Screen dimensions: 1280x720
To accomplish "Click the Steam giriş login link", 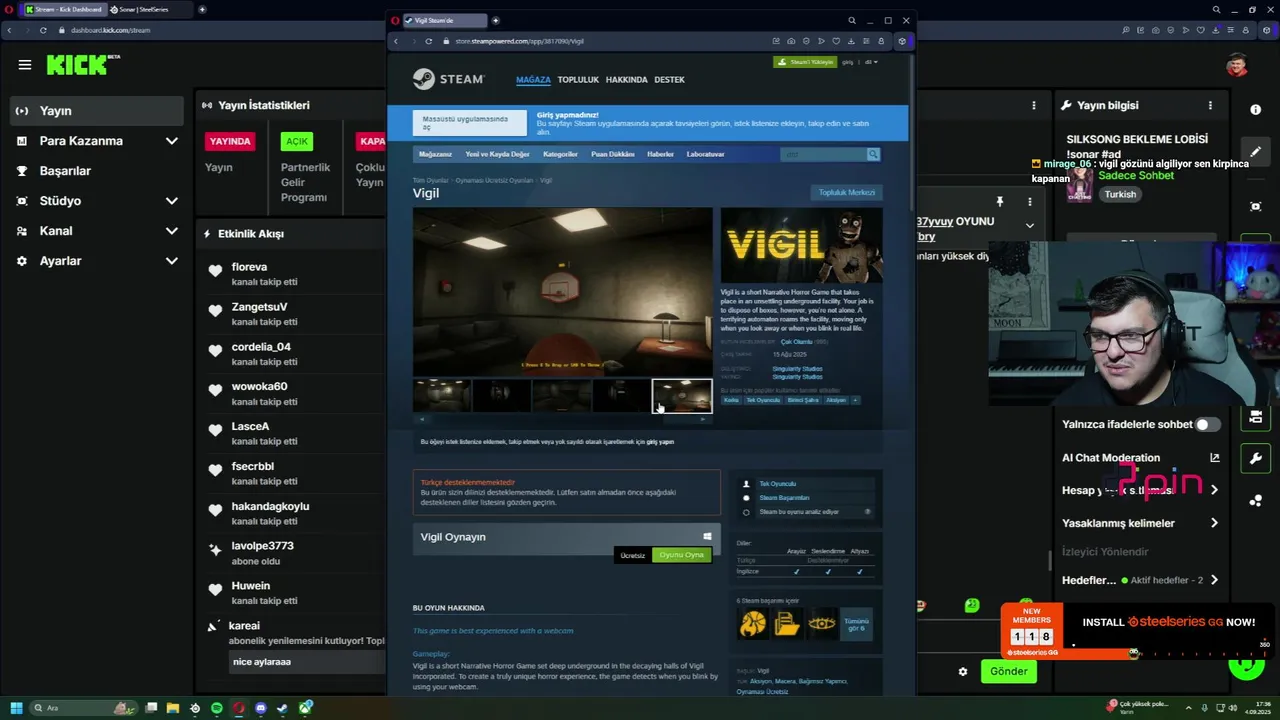I will (x=847, y=62).
